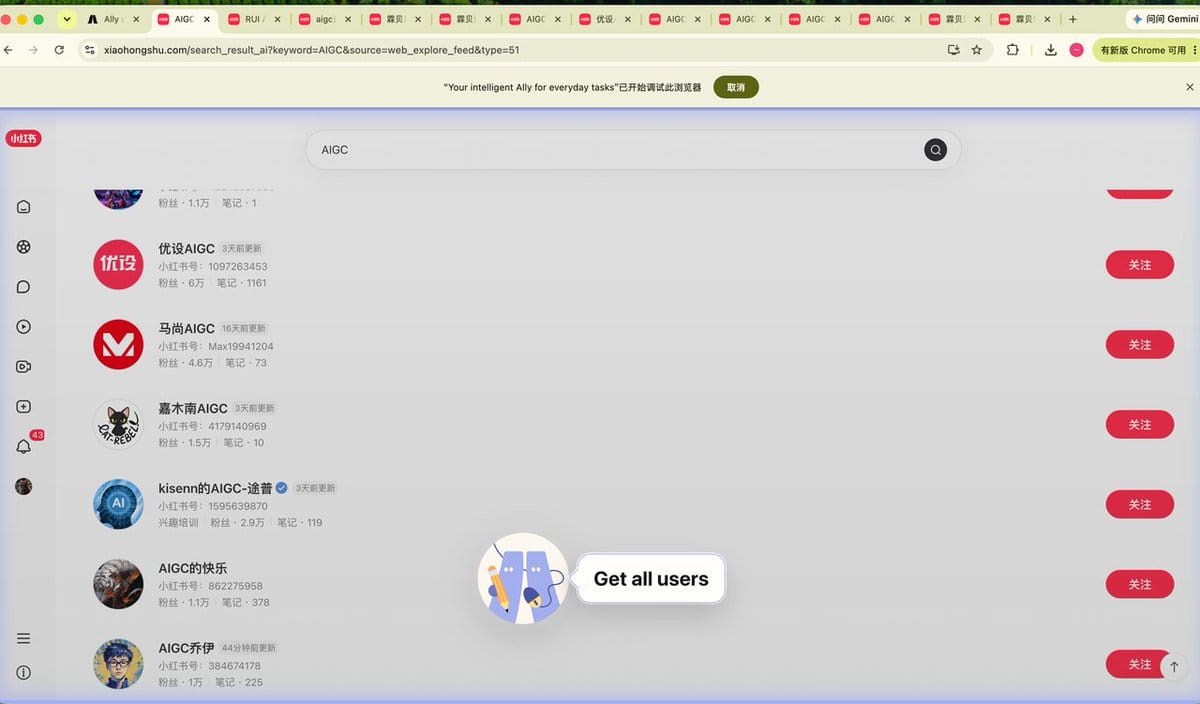The width and height of the screenshot is (1200, 704).
Task: Reload the page with the refresh icon
Action: [x=59, y=50]
